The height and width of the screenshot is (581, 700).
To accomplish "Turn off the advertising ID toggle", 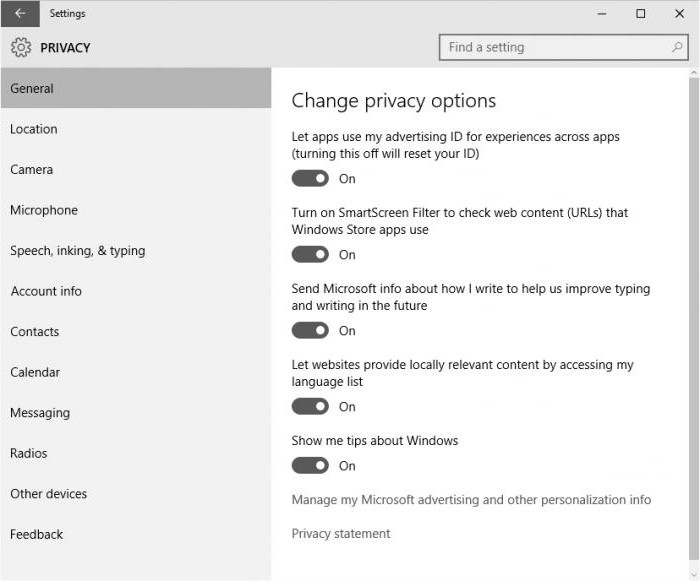I will tap(310, 179).
